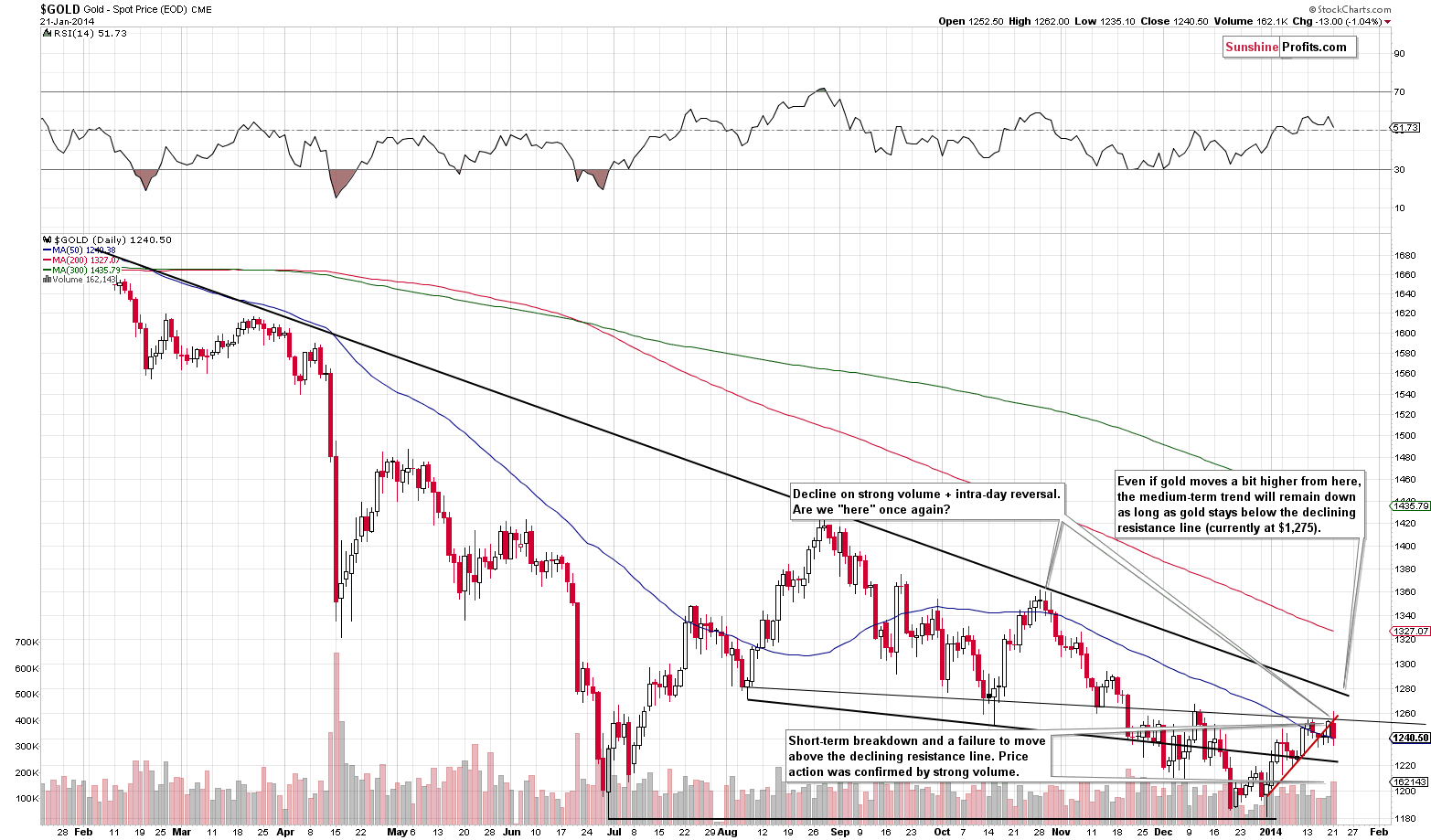Click the RSI 90 axis label
The width and height of the screenshot is (1431, 840).
click(x=1399, y=53)
